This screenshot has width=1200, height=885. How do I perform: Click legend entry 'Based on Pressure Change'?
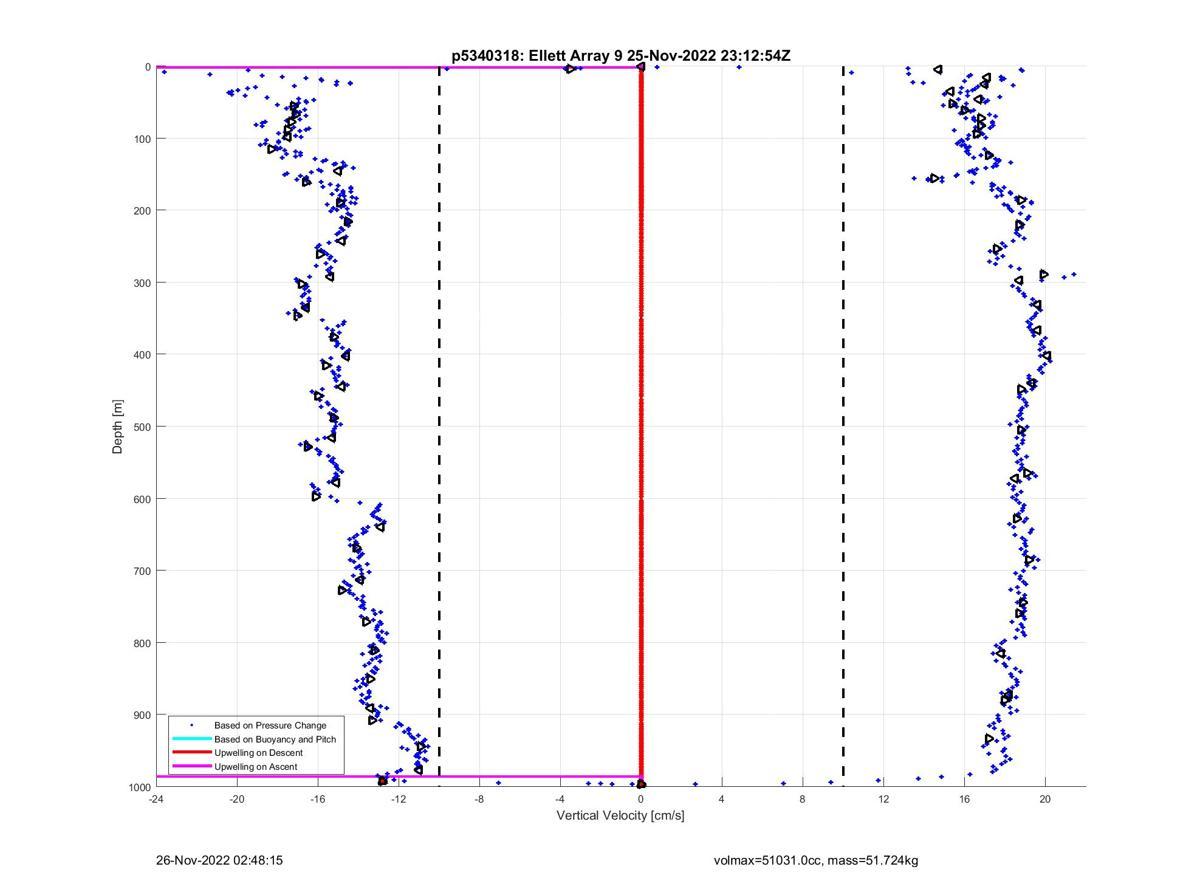click(270, 725)
